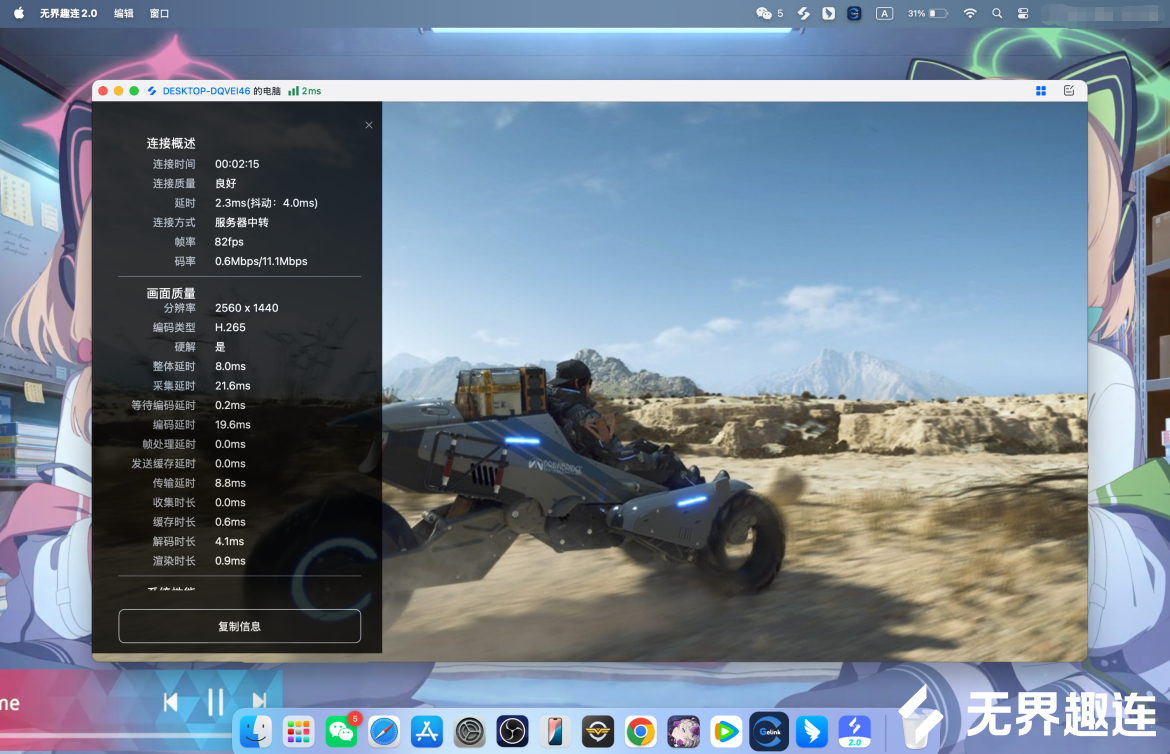This screenshot has width=1170, height=754.
Task: Click the input source A indicator
Action: 884,14
